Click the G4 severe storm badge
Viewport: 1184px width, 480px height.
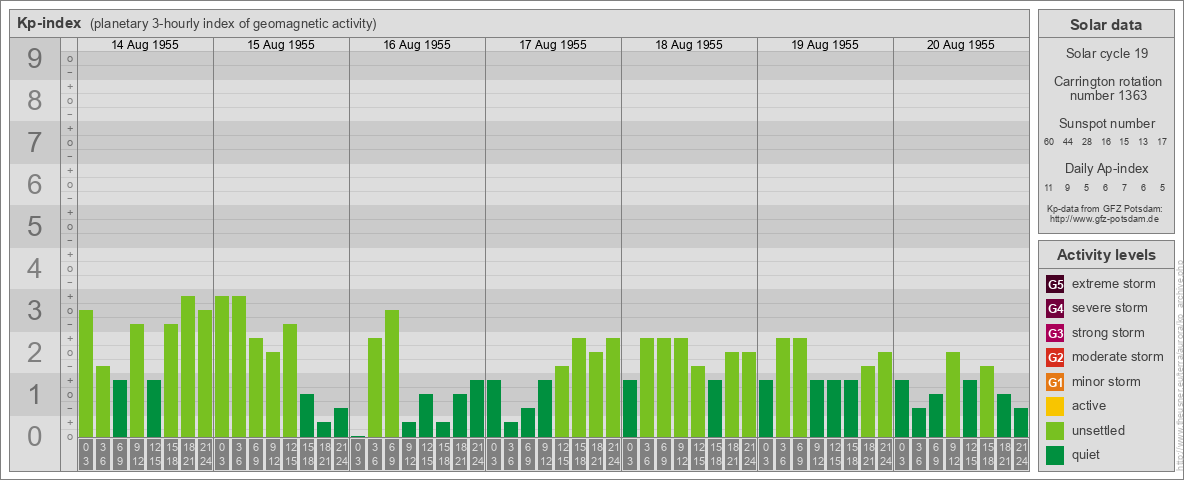(x=1055, y=308)
